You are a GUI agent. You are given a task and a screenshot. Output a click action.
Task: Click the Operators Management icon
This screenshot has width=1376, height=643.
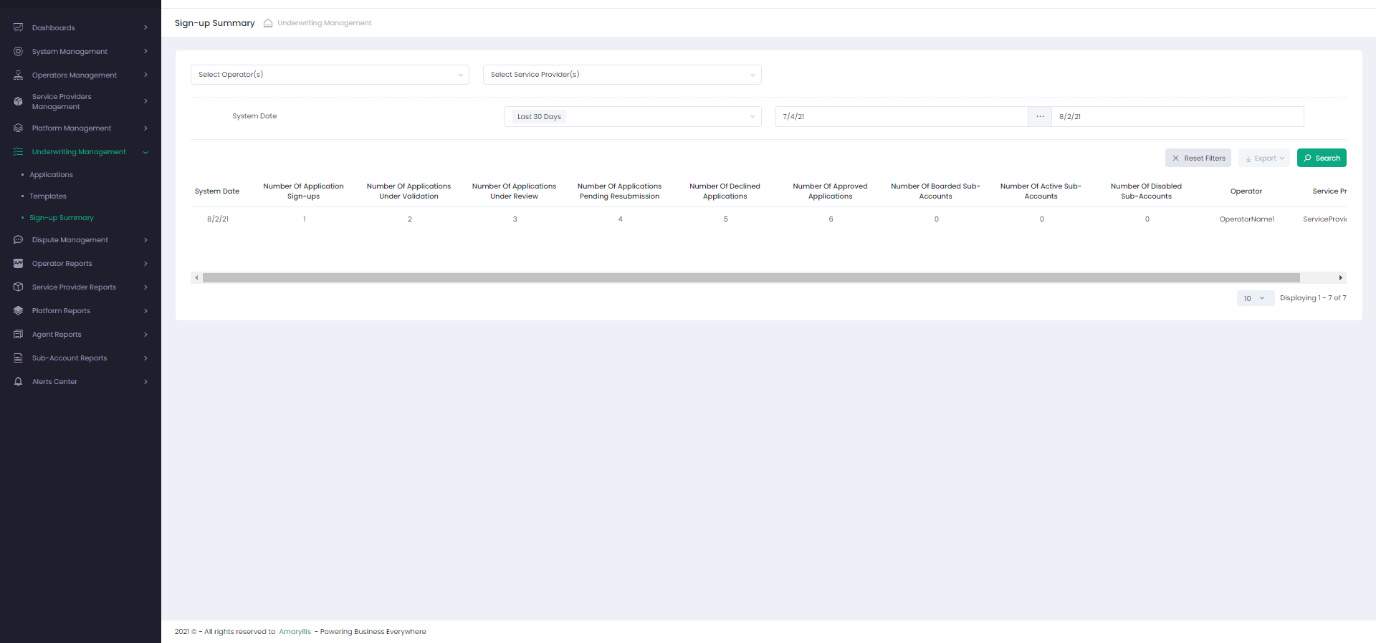18,75
